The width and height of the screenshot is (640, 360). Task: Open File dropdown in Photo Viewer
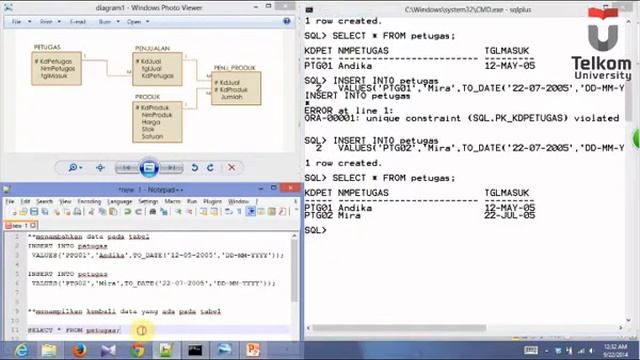pos(21,22)
